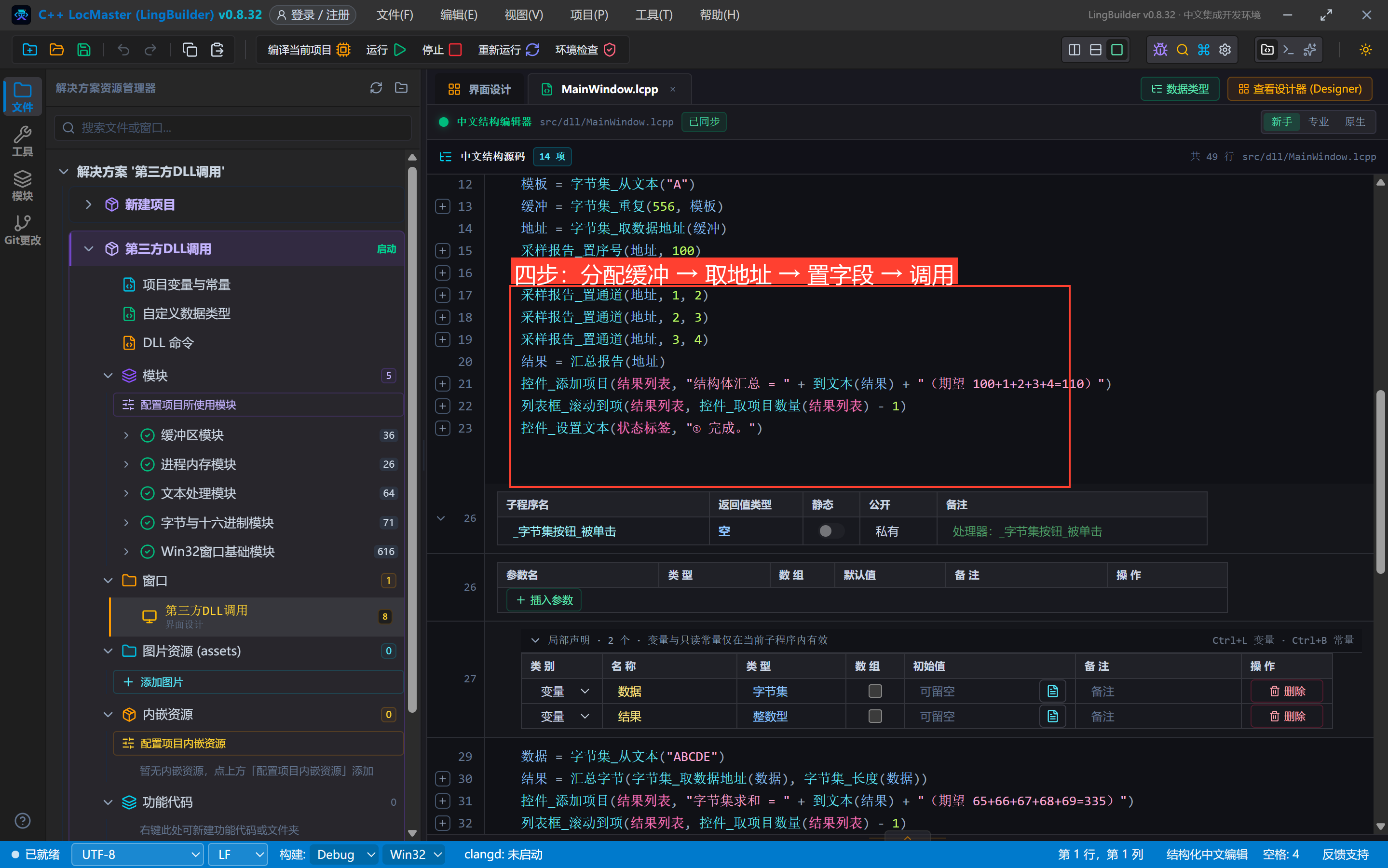
Task: Open the 模块 sidebar panel
Action: (x=22, y=186)
